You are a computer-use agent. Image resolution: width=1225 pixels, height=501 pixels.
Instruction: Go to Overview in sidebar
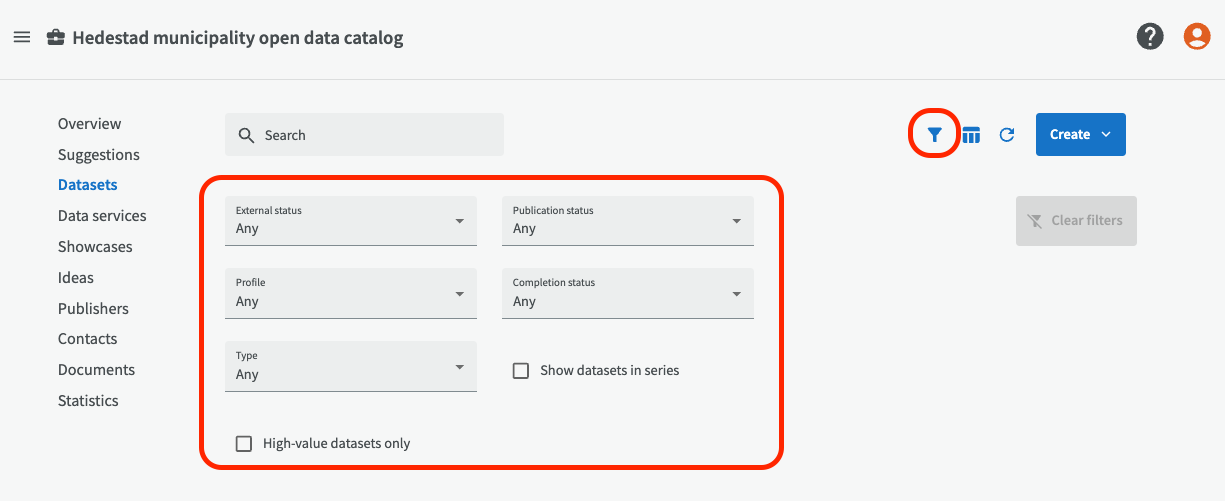[x=89, y=124]
